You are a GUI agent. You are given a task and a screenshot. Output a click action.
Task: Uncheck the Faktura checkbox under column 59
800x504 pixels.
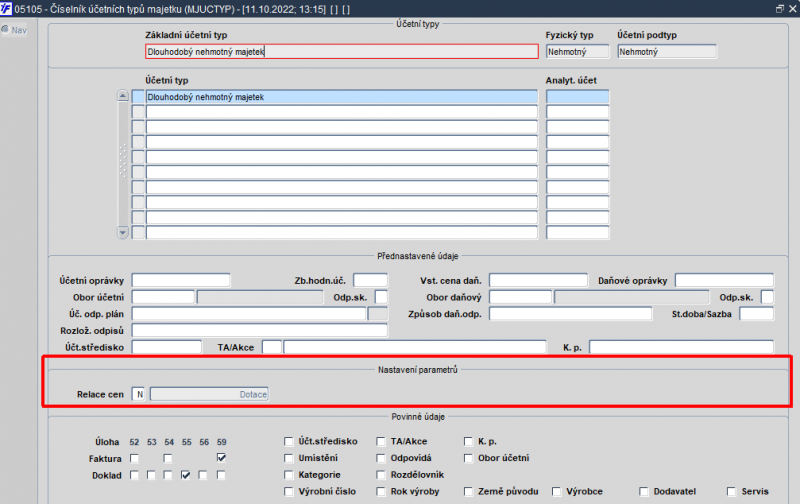point(221,458)
